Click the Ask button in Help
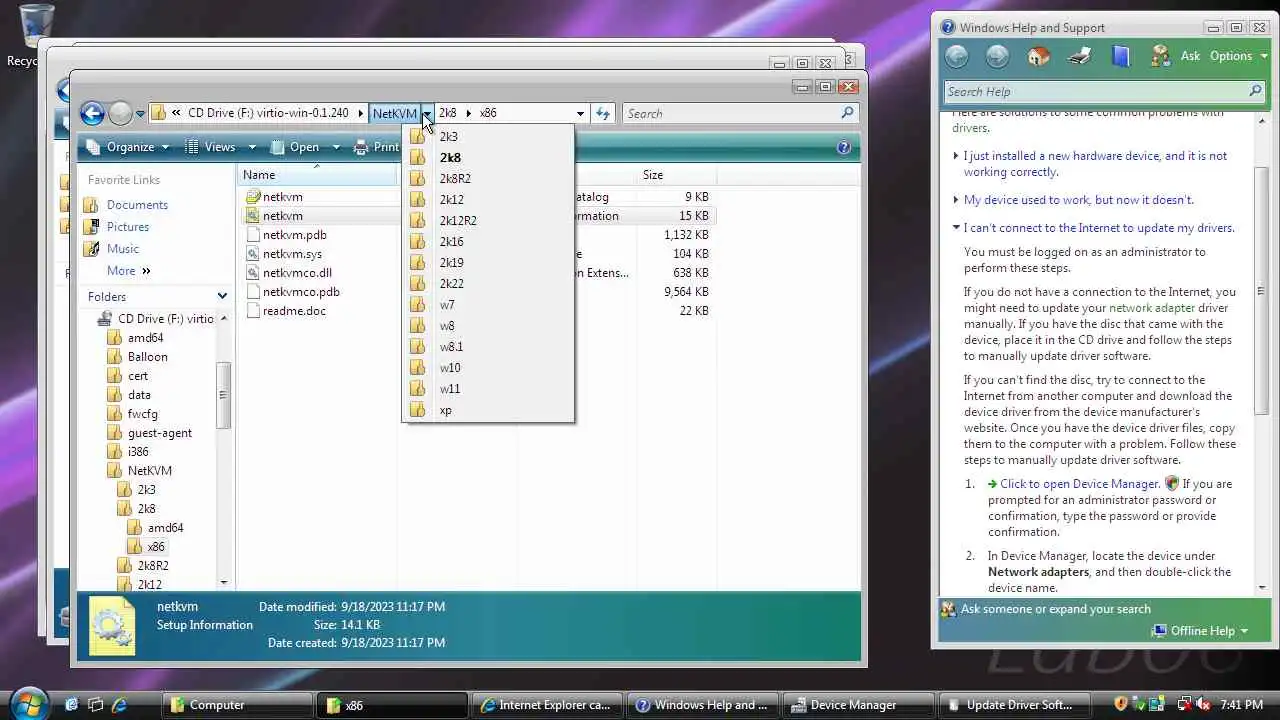 coord(1176,56)
